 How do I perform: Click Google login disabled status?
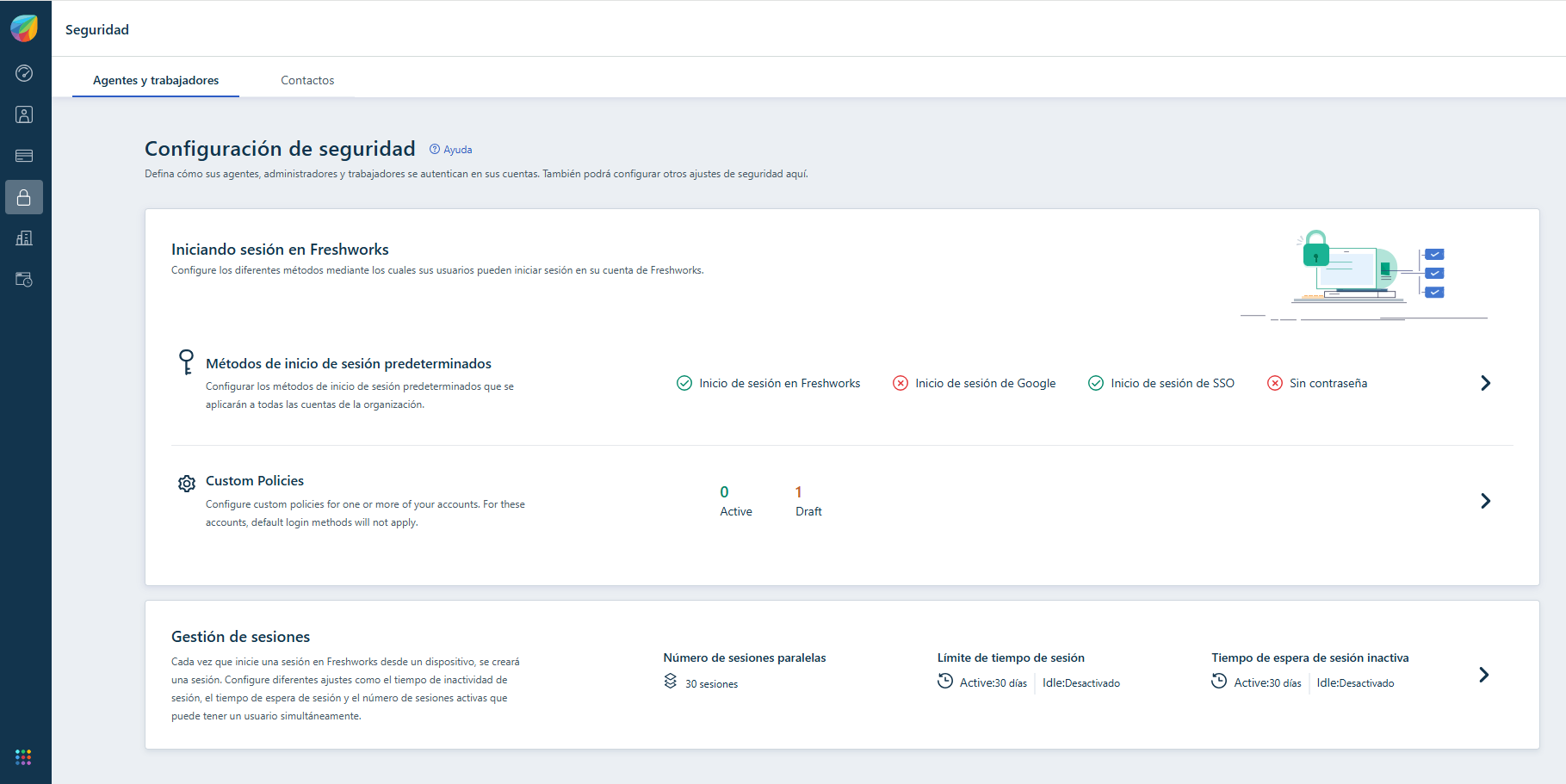tap(974, 383)
